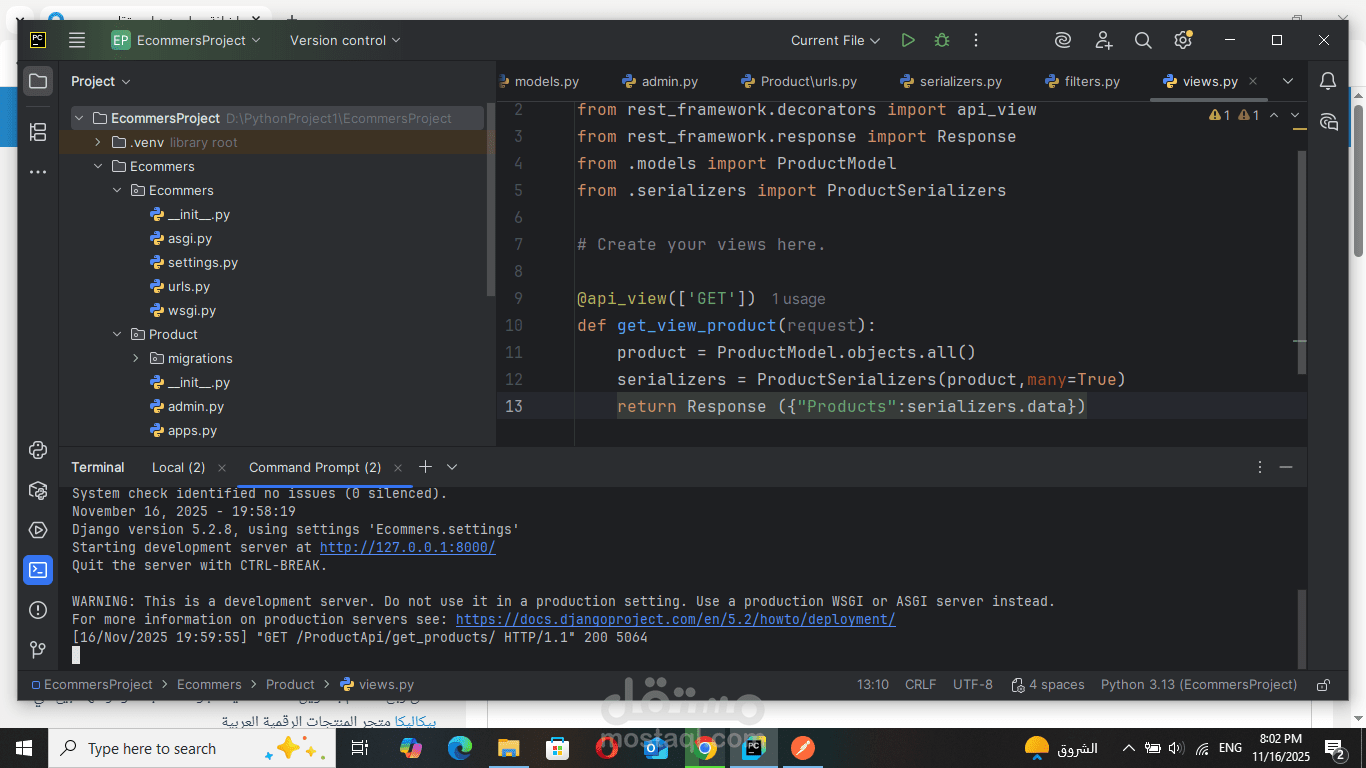Switch to the serializers.py tab

pyautogui.click(x=951, y=81)
